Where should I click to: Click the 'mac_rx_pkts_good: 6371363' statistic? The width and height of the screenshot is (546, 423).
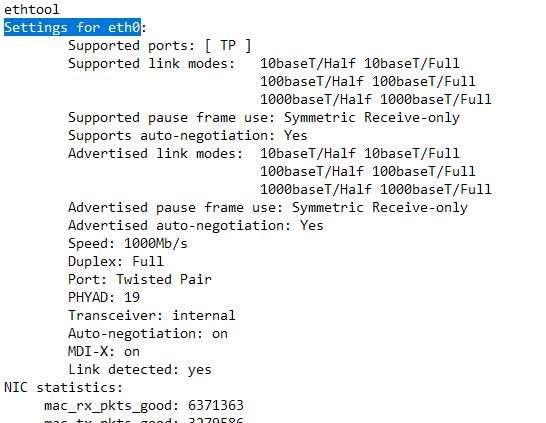[144, 406]
